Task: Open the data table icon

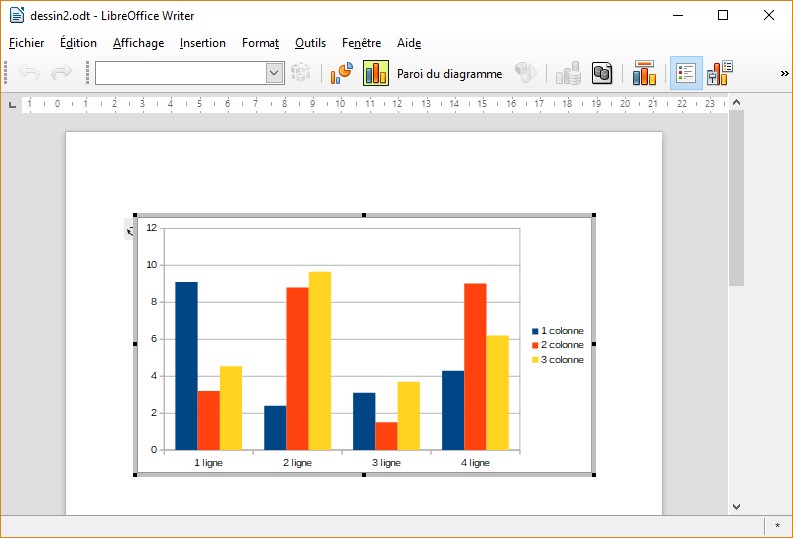Action: (602, 73)
